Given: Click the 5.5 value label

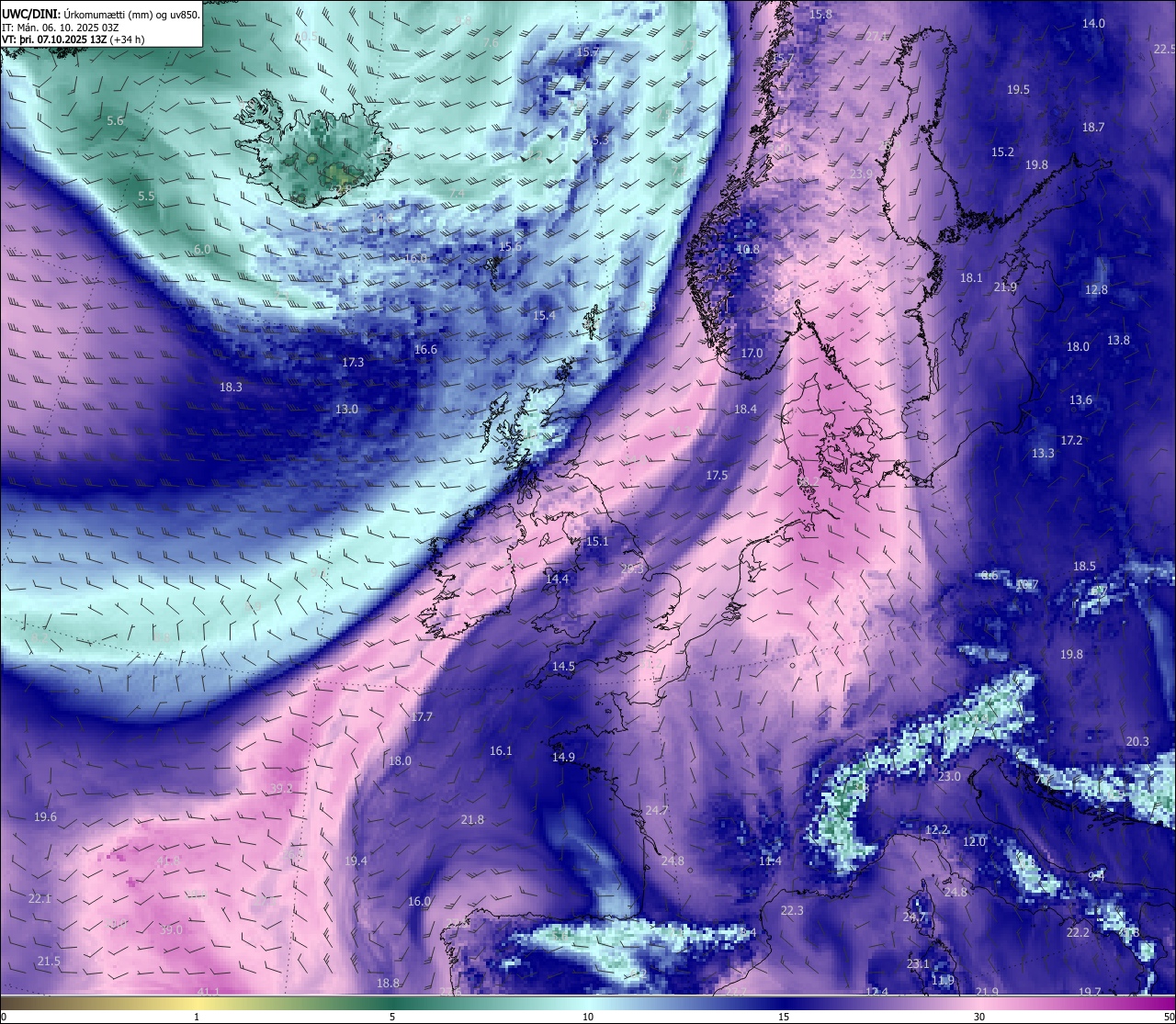Looking at the screenshot, I should coord(146,196).
